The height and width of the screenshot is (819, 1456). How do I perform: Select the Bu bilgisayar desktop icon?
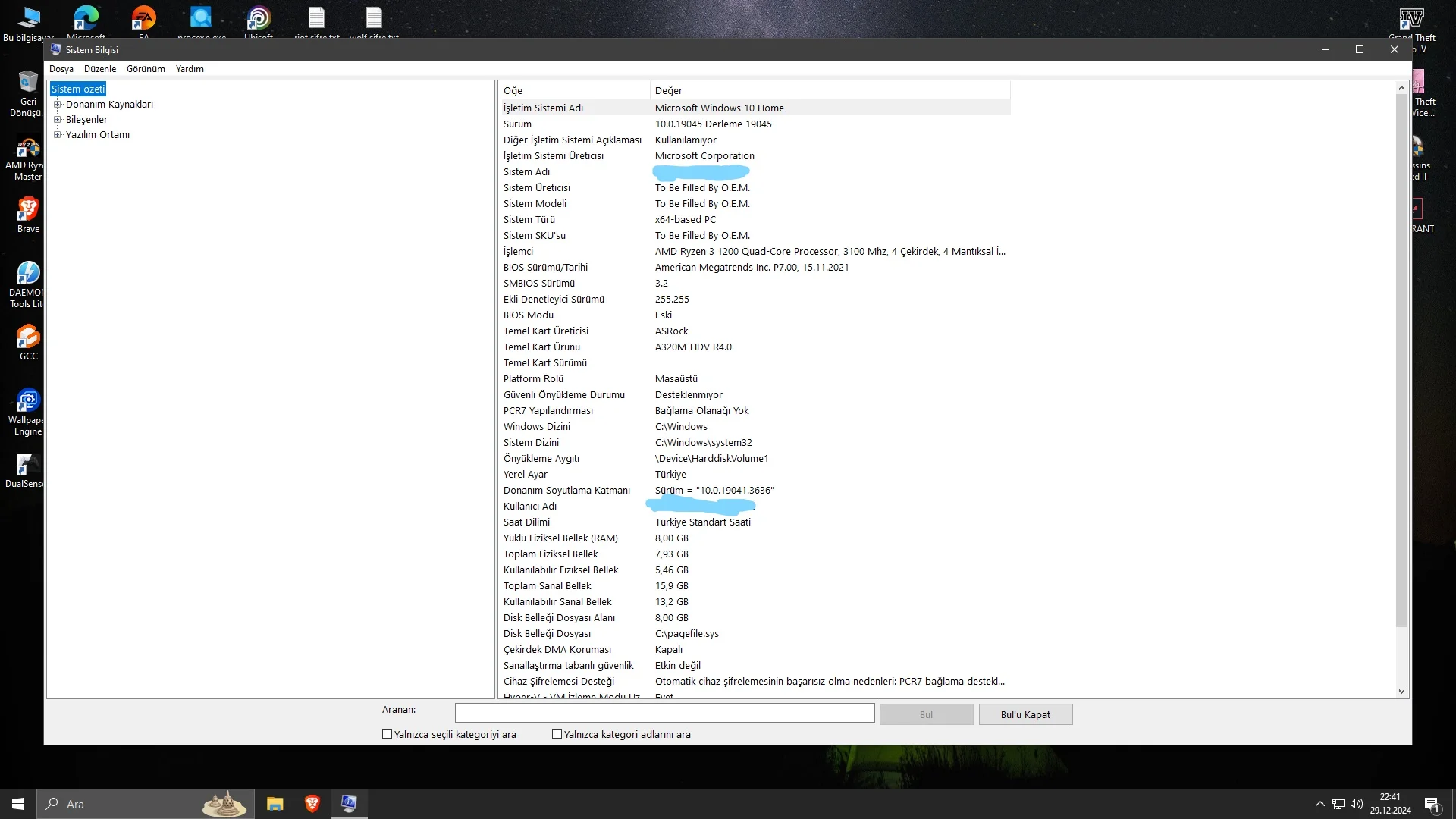(28, 23)
